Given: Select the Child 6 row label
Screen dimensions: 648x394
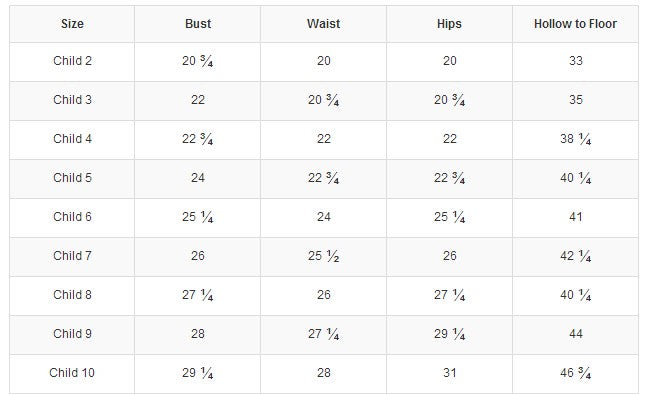Looking at the screenshot, I should coord(72,217).
